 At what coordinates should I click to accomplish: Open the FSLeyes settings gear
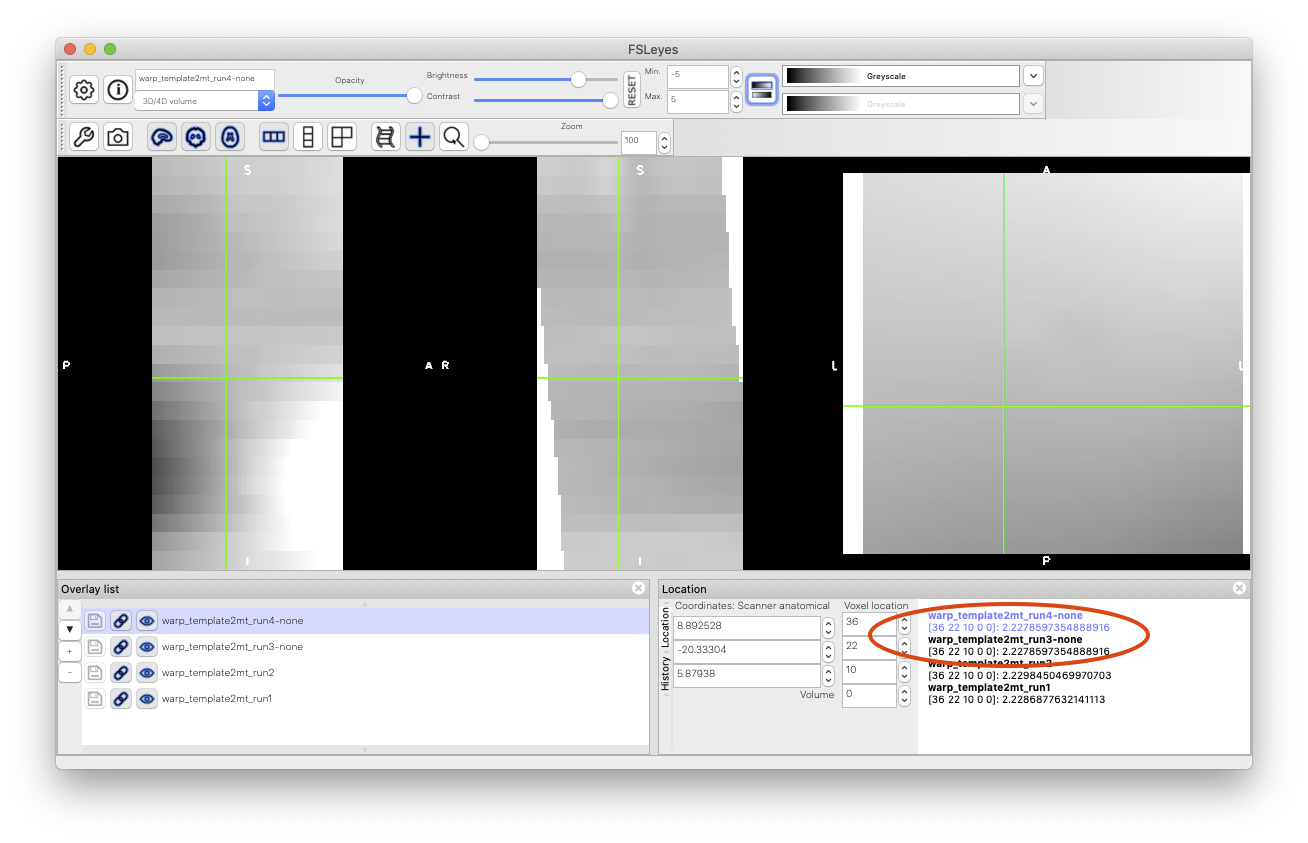(84, 89)
